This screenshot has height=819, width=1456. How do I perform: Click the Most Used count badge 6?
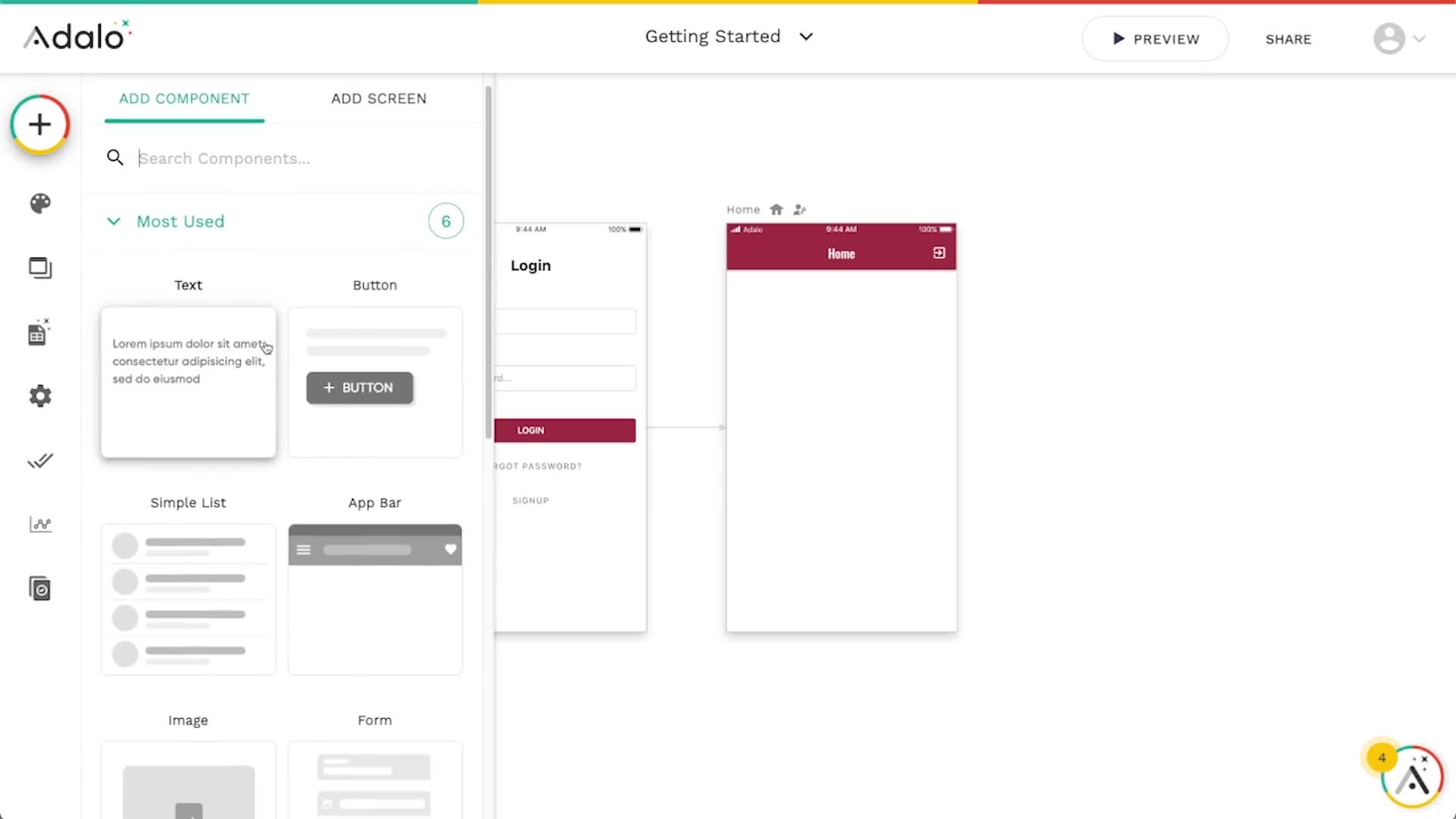(446, 221)
